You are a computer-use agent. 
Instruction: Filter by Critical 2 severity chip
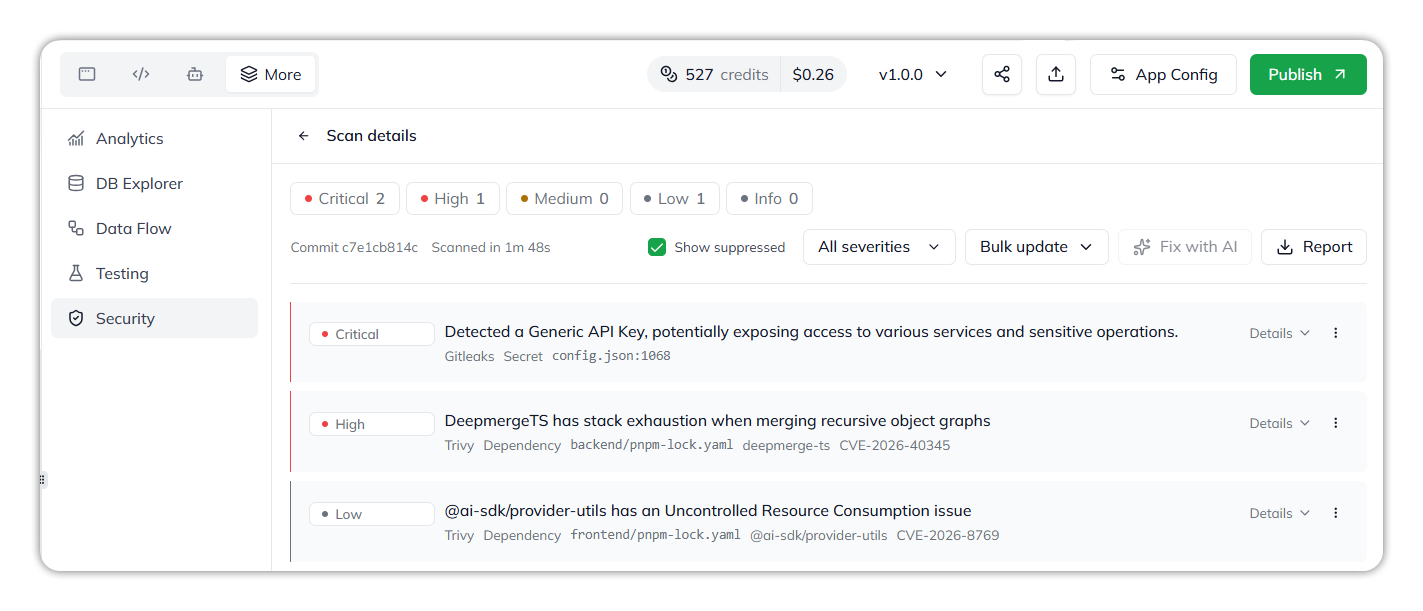tap(345, 199)
